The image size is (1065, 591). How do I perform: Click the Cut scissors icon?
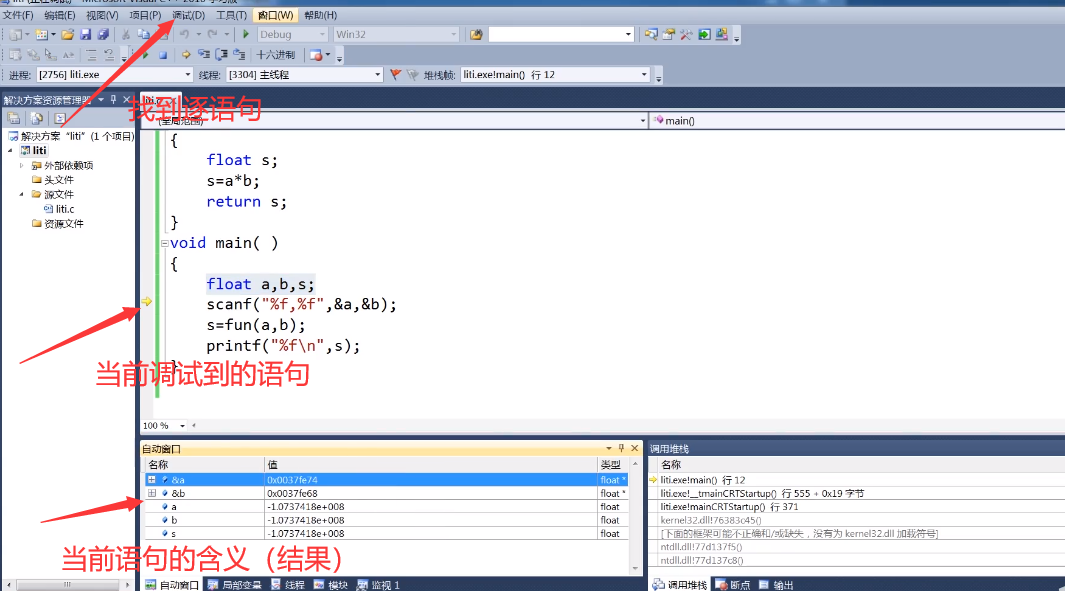tap(126, 34)
